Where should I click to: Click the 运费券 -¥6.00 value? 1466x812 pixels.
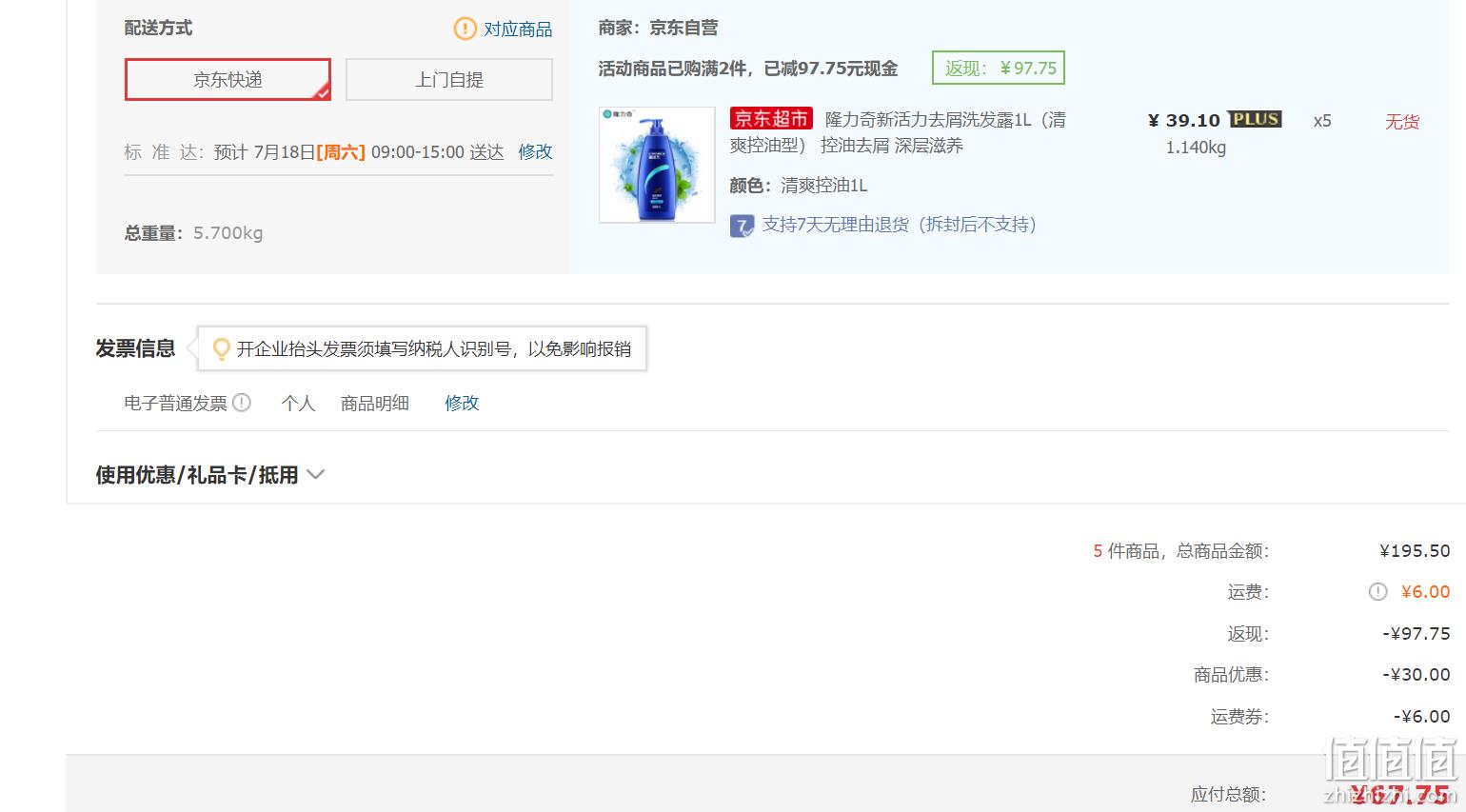point(1421,717)
